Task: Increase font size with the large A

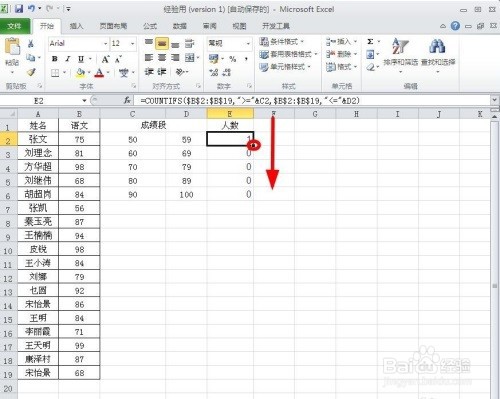Action: coord(105,59)
